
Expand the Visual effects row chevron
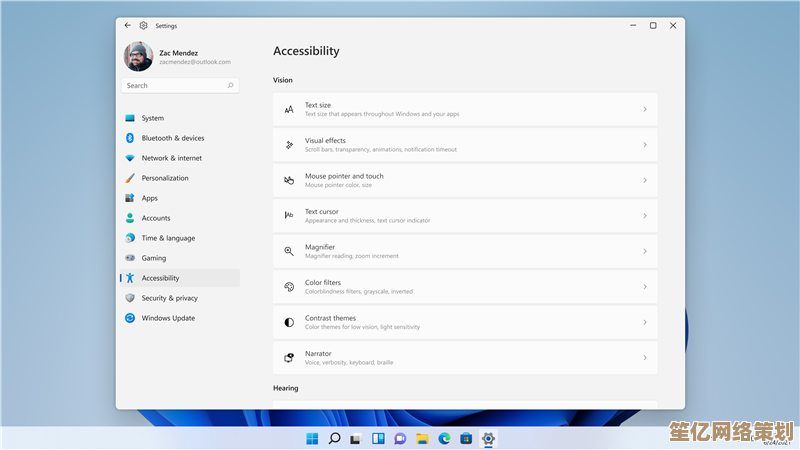tap(645, 145)
